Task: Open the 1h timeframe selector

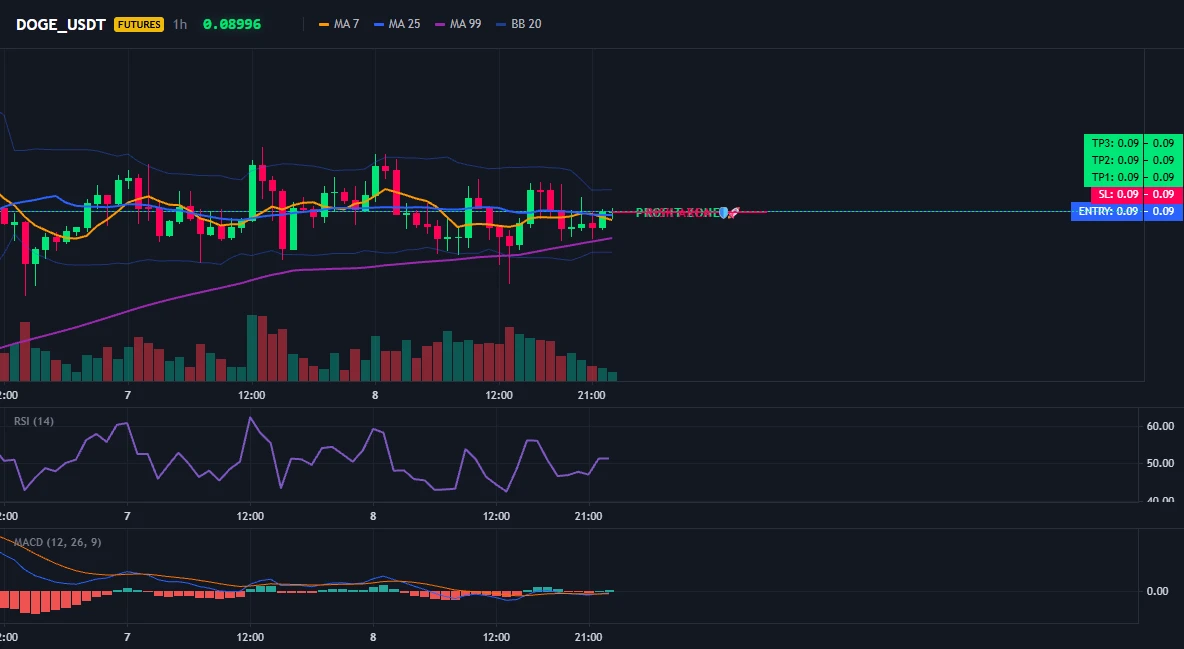Action: pyautogui.click(x=180, y=24)
